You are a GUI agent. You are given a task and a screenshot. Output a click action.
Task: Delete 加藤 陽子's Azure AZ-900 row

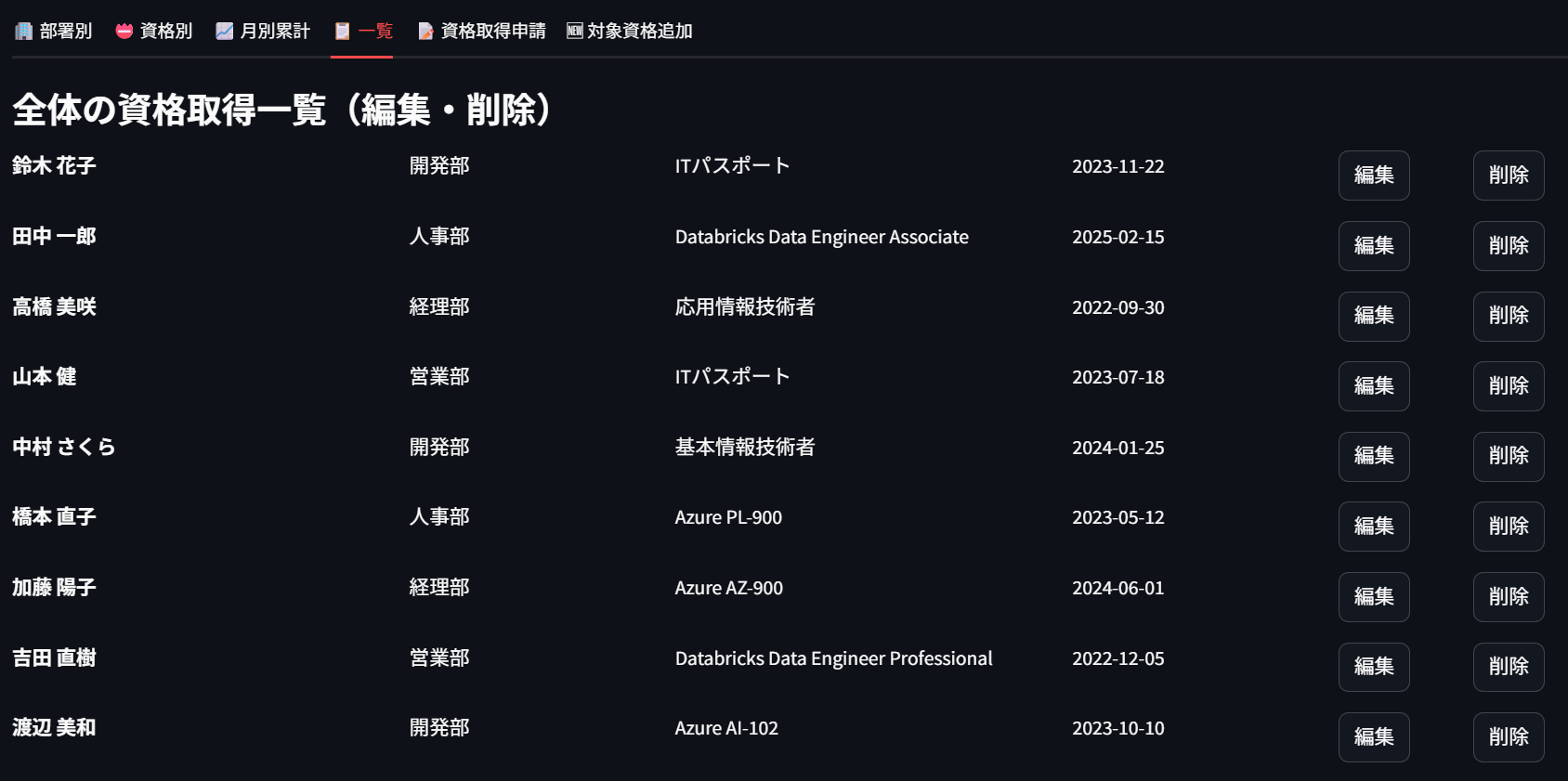pos(1509,597)
